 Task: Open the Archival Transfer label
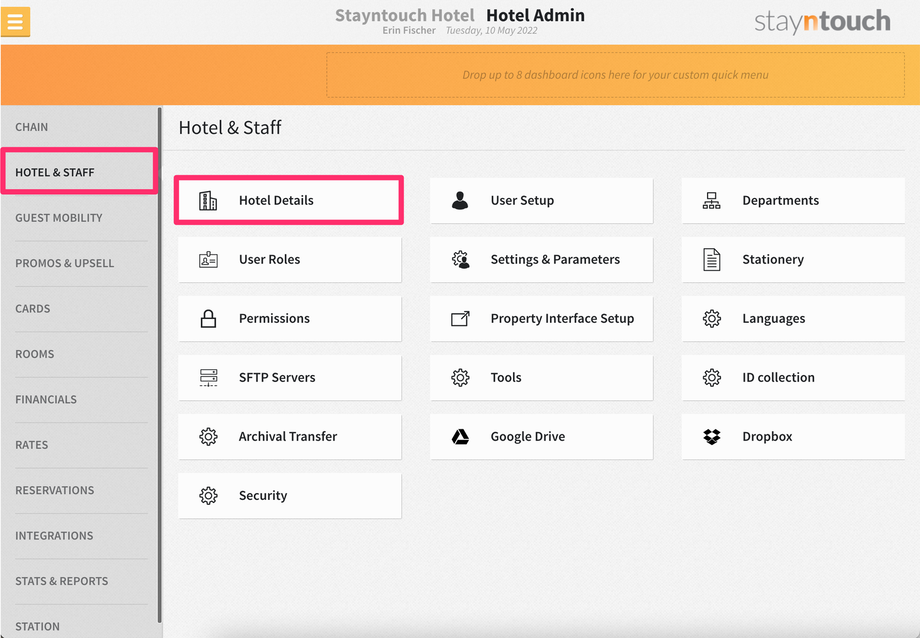[288, 437]
